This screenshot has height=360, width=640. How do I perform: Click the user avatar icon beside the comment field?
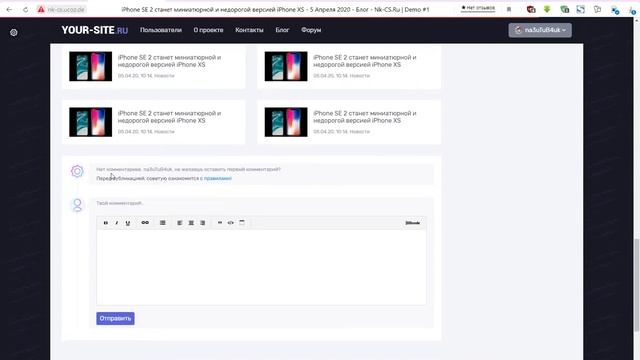[77, 205]
